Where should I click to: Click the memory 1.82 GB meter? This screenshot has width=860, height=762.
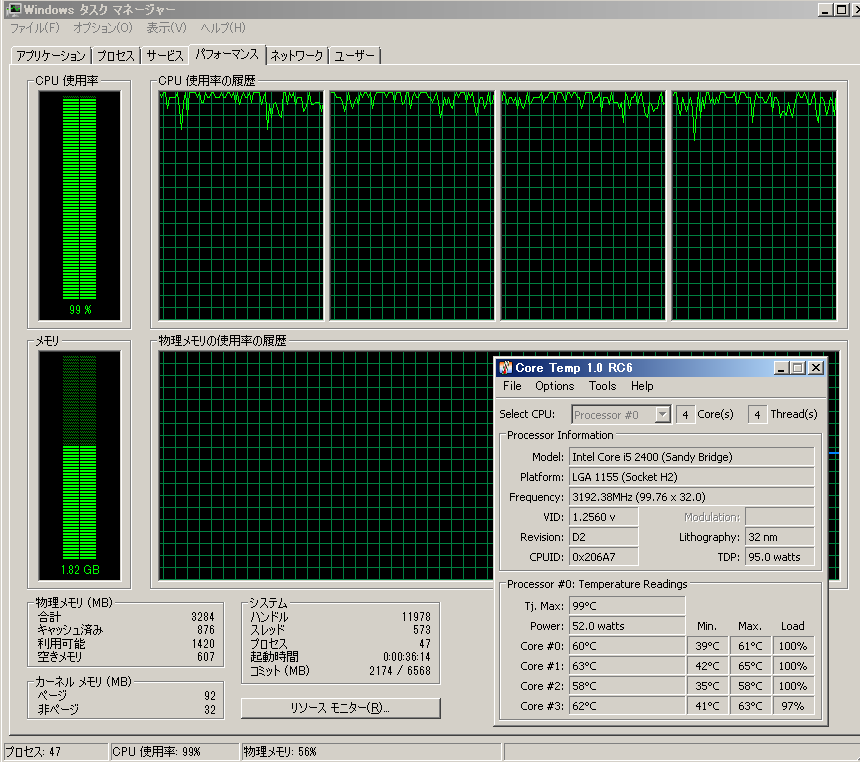pos(80,465)
